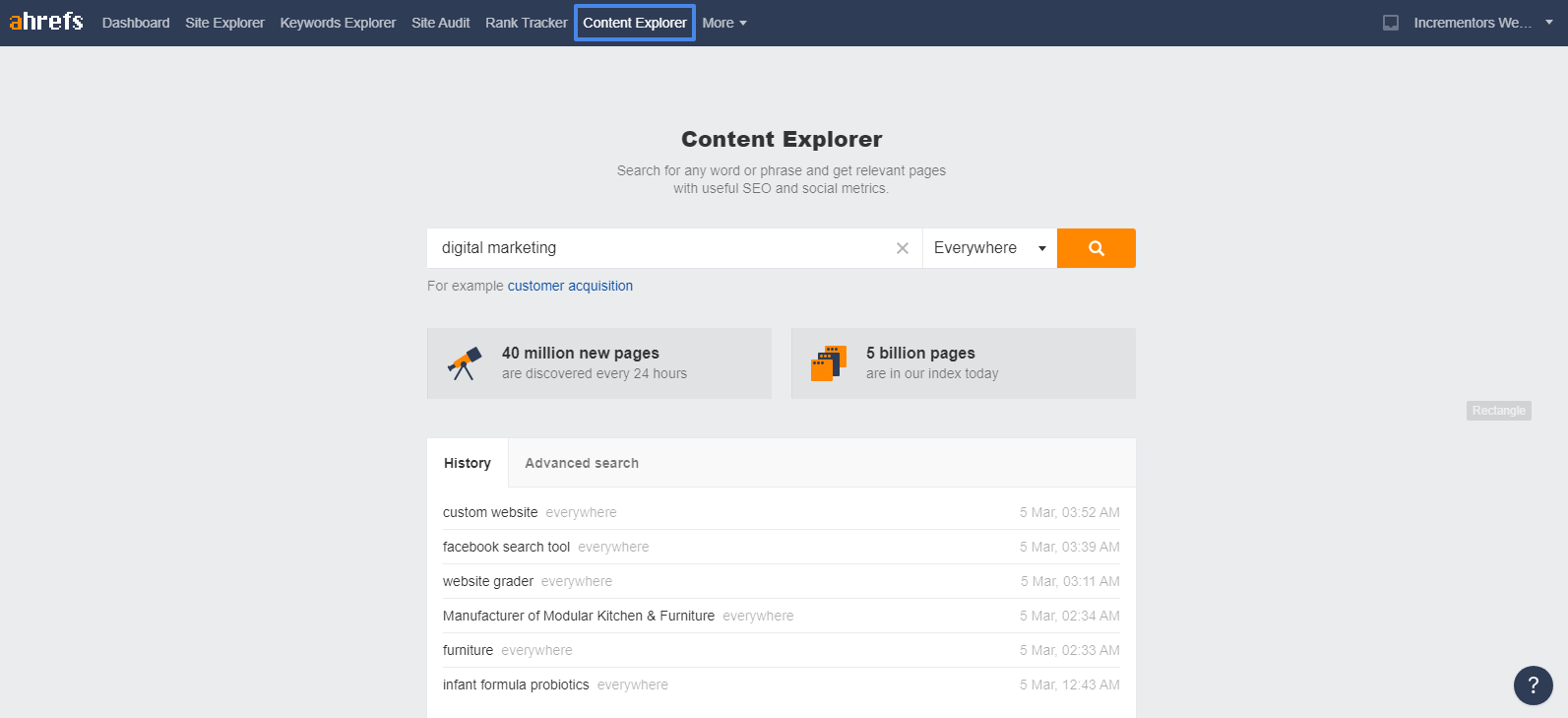Click timestamp 5 Mar, 02:33 AM
This screenshot has width=1568, height=718.
point(1070,650)
